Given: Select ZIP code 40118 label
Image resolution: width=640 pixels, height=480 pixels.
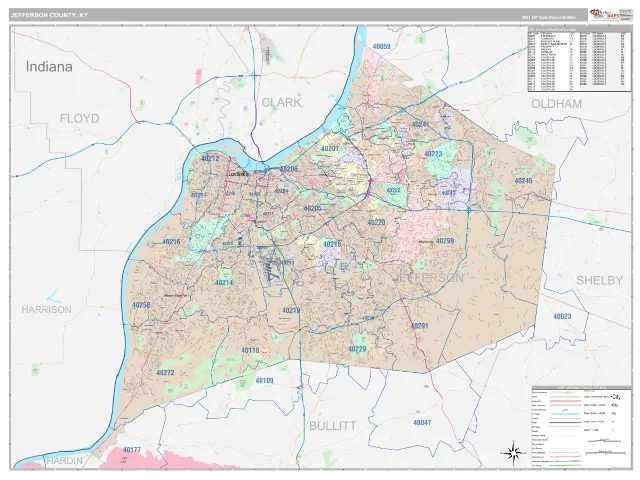Looking at the screenshot, I should coord(250,350).
